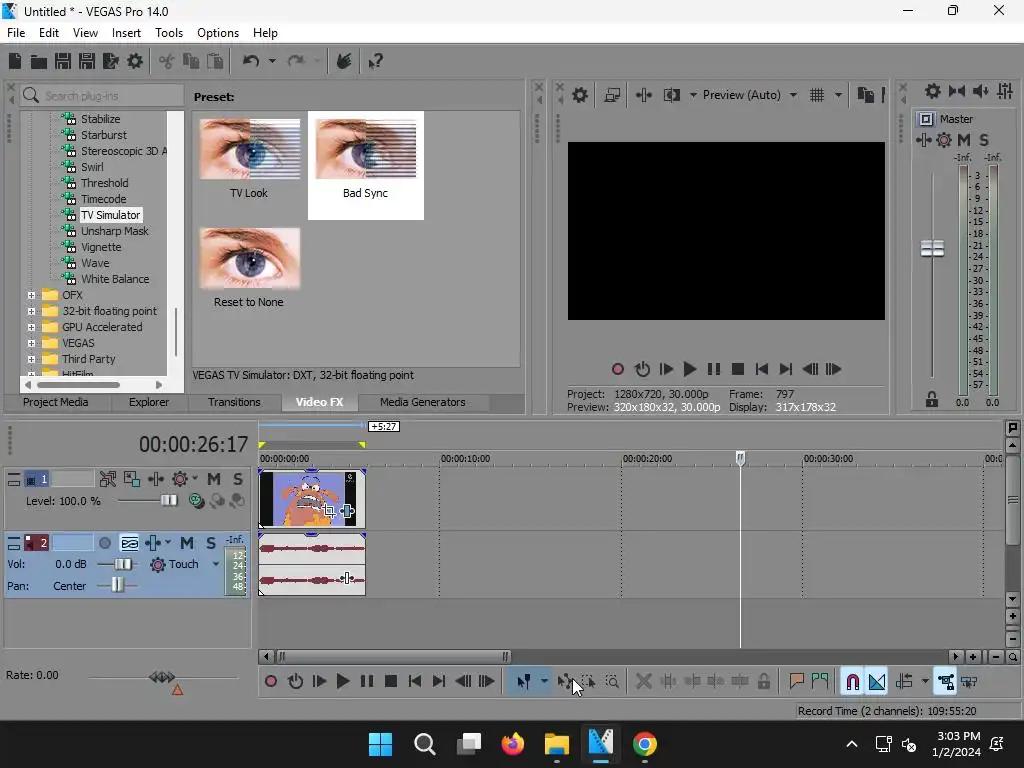Expand the GPU Accelerated folder

31,327
